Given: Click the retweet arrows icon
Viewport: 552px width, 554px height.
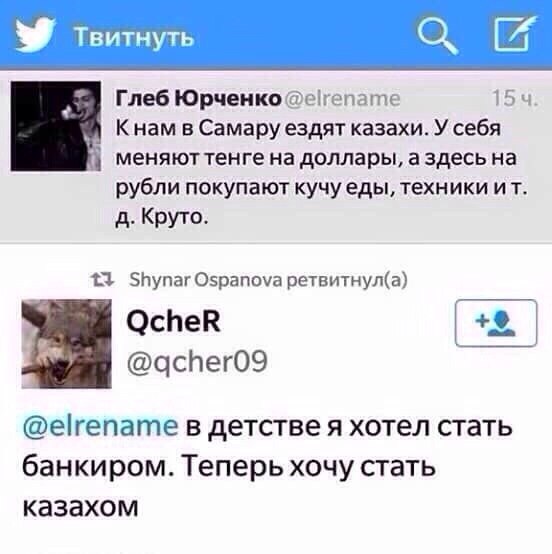Looking at the screenshot, I should (102, 280).
